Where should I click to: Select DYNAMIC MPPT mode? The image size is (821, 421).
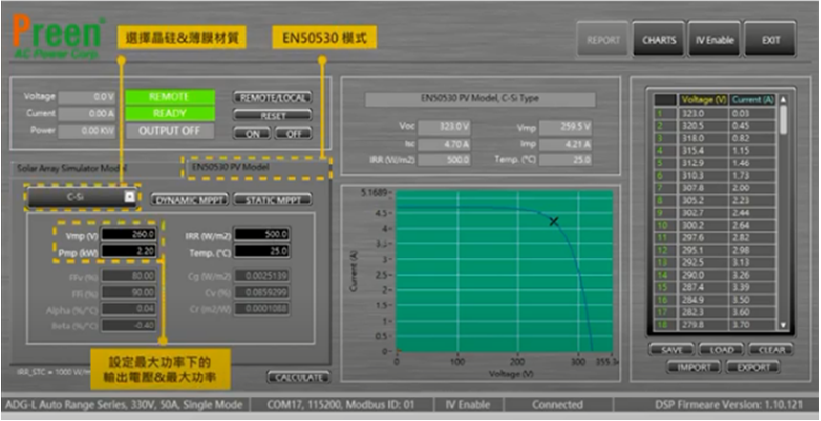(192, 199)
